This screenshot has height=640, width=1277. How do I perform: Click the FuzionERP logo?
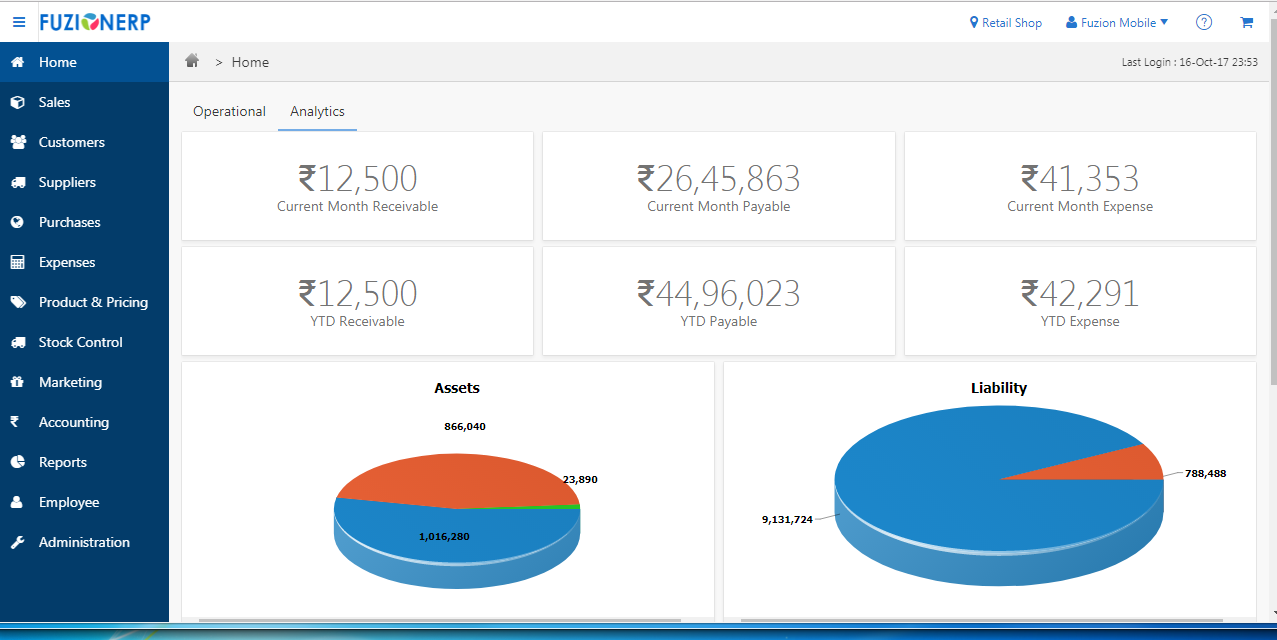tap(95, 22)
